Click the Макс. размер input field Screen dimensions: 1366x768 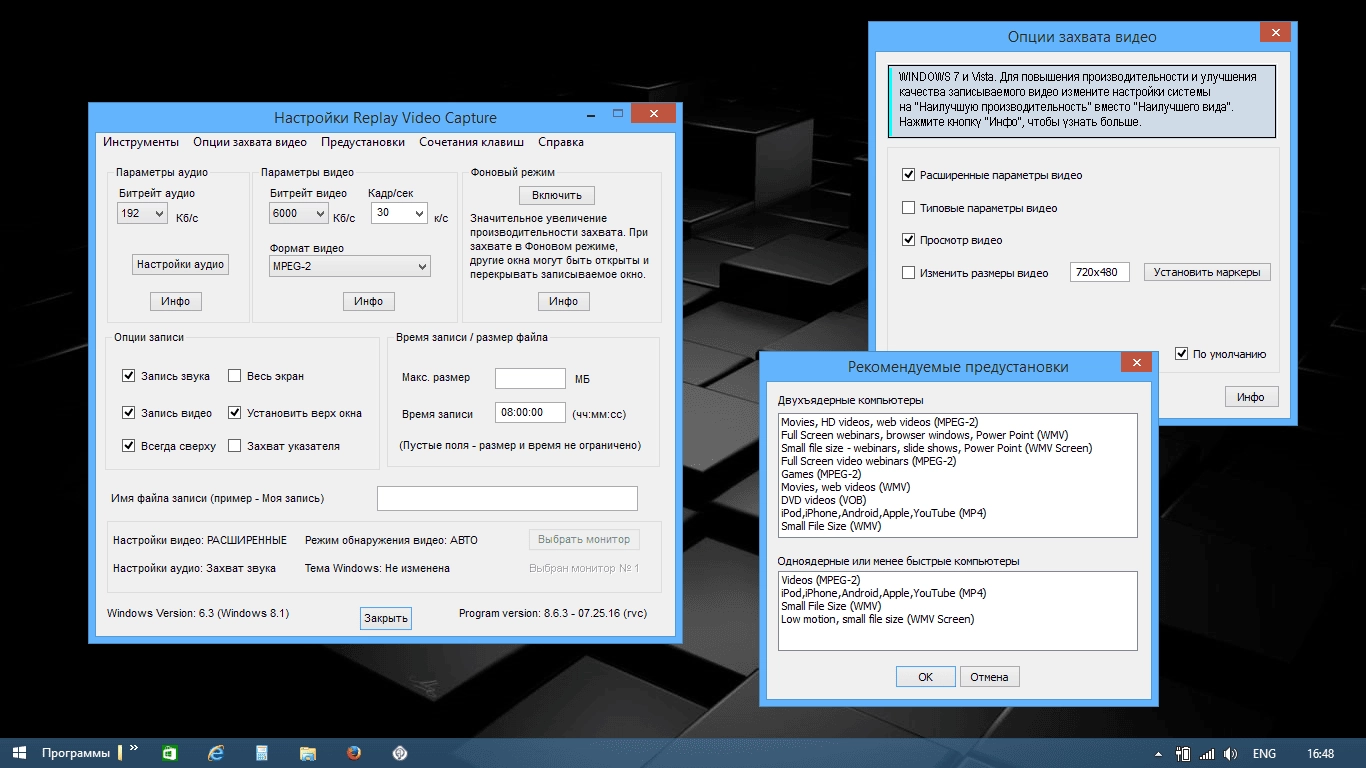coord(530,378)
